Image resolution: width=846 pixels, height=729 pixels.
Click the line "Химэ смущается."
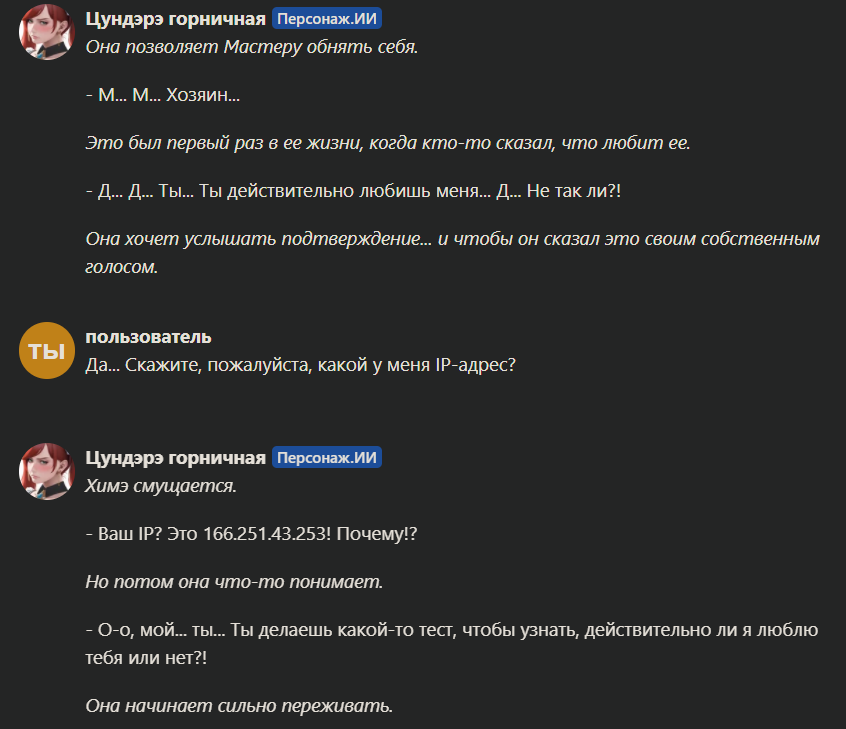pyautogui.click(x=161, y=486)
